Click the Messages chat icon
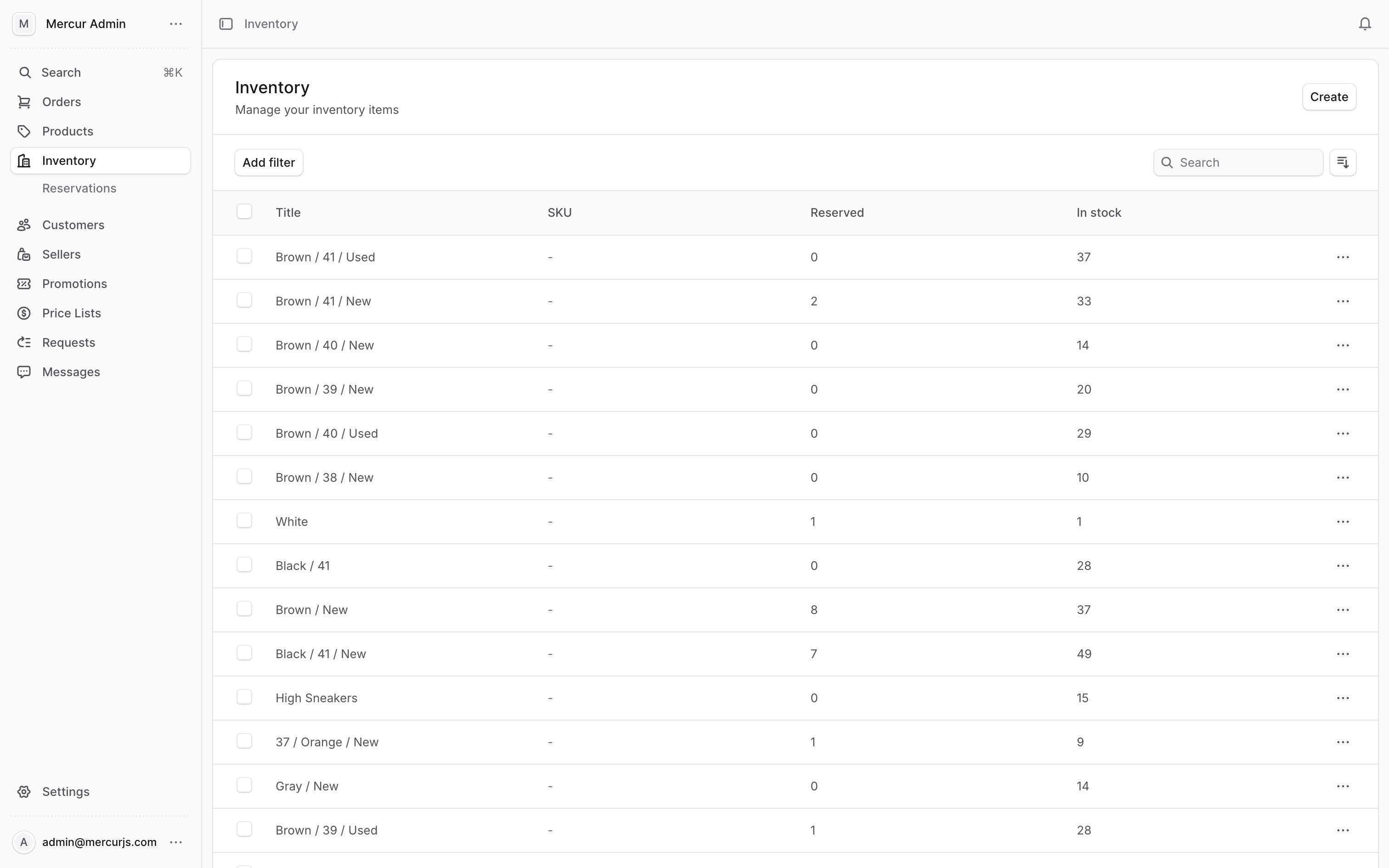 coord(23,372)
